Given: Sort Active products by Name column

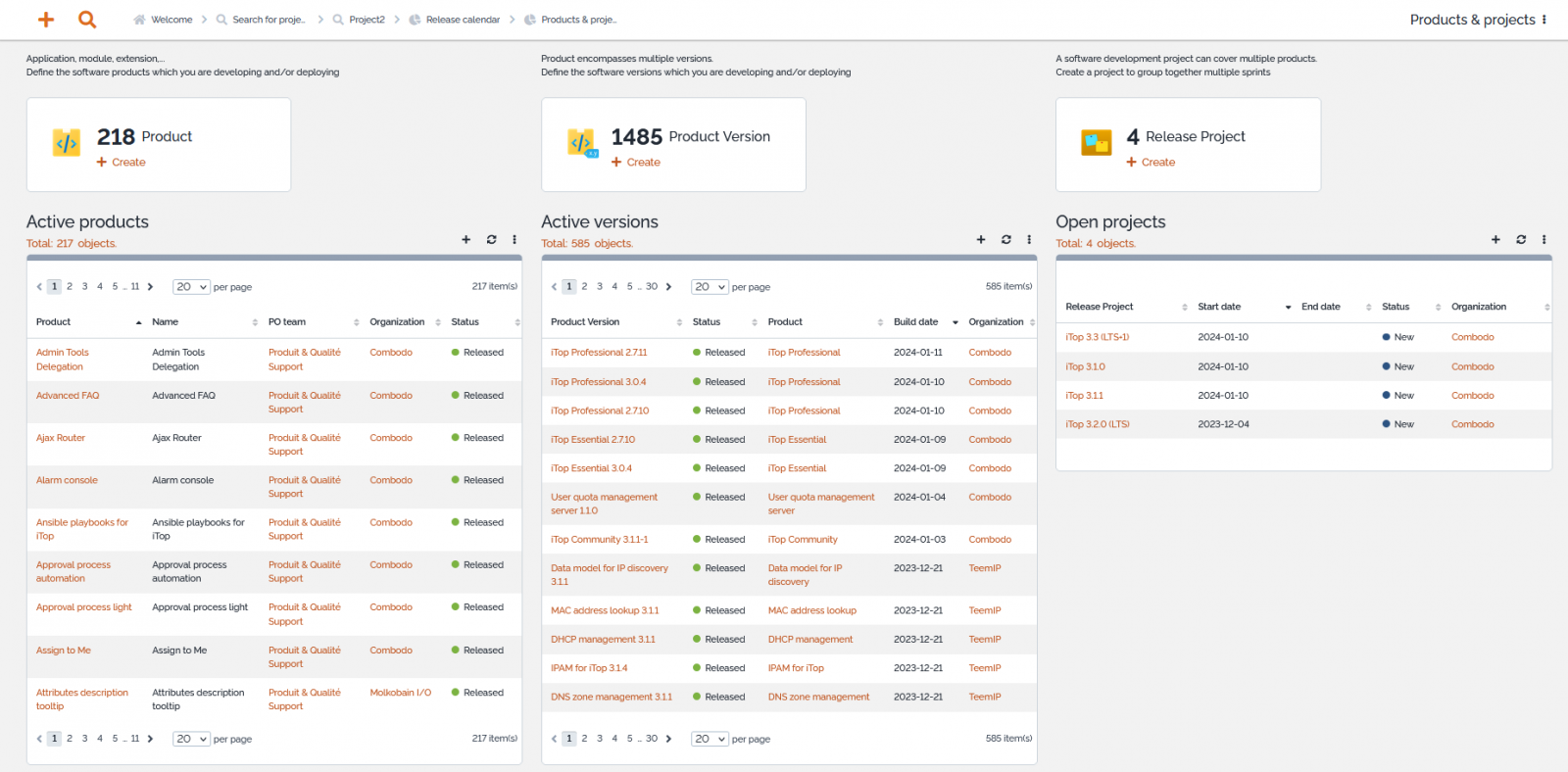Looking at the screenshot, I should (204, 322).
